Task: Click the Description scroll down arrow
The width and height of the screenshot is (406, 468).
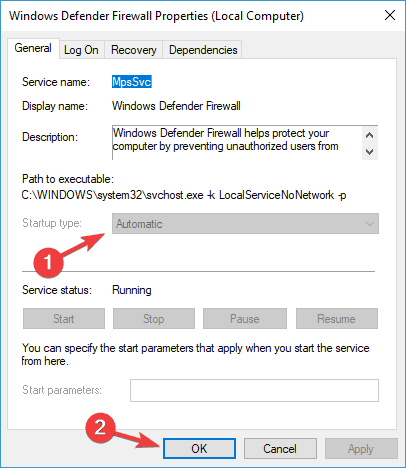Action: coord(369,152)
